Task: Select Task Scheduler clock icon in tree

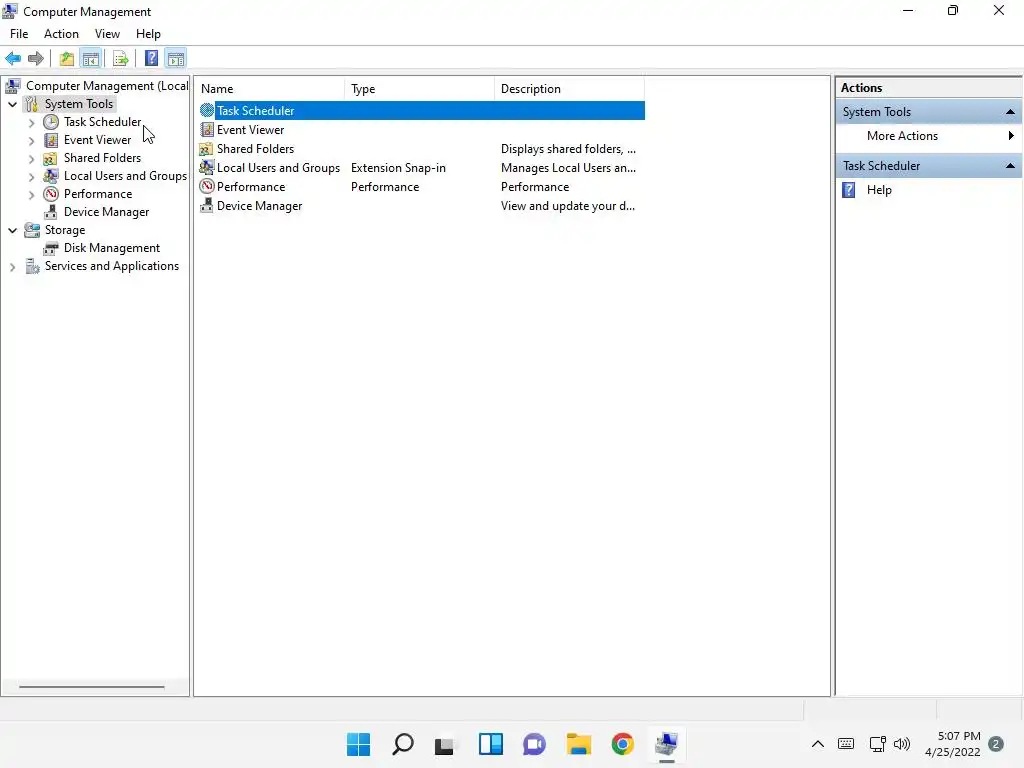Action: 51,122
